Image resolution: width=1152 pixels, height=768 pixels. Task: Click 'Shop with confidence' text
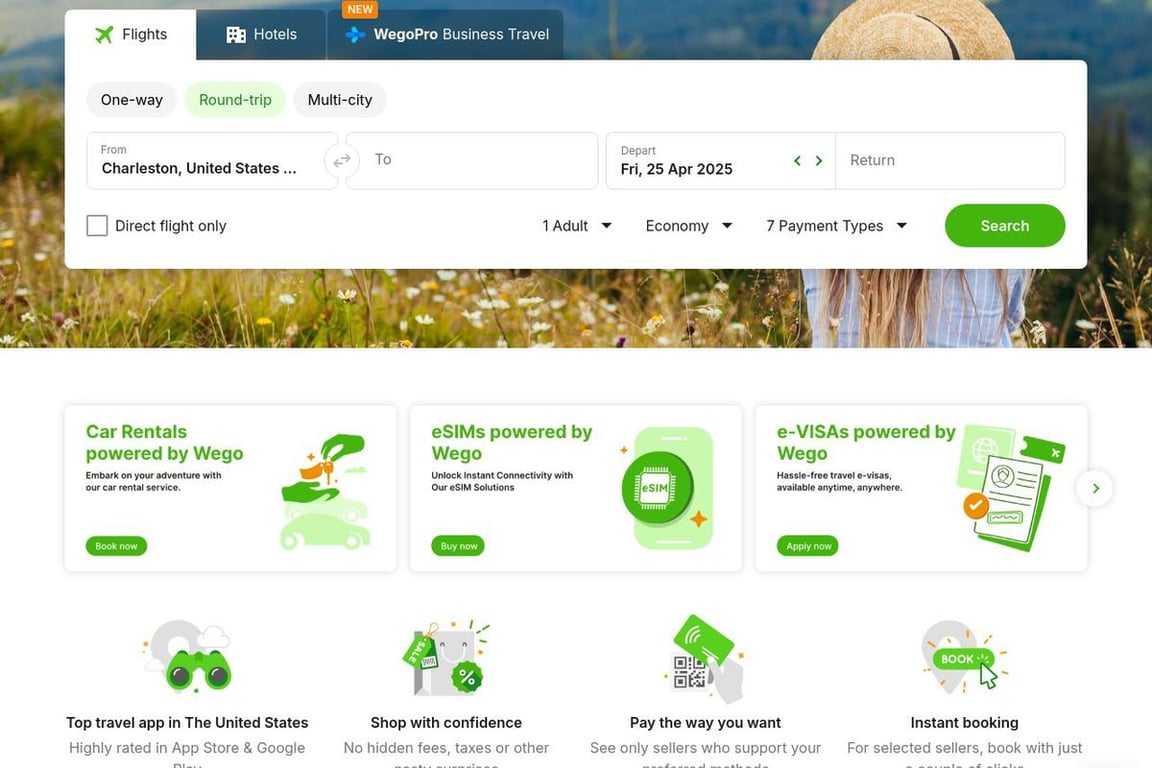[x=446, y=722]
